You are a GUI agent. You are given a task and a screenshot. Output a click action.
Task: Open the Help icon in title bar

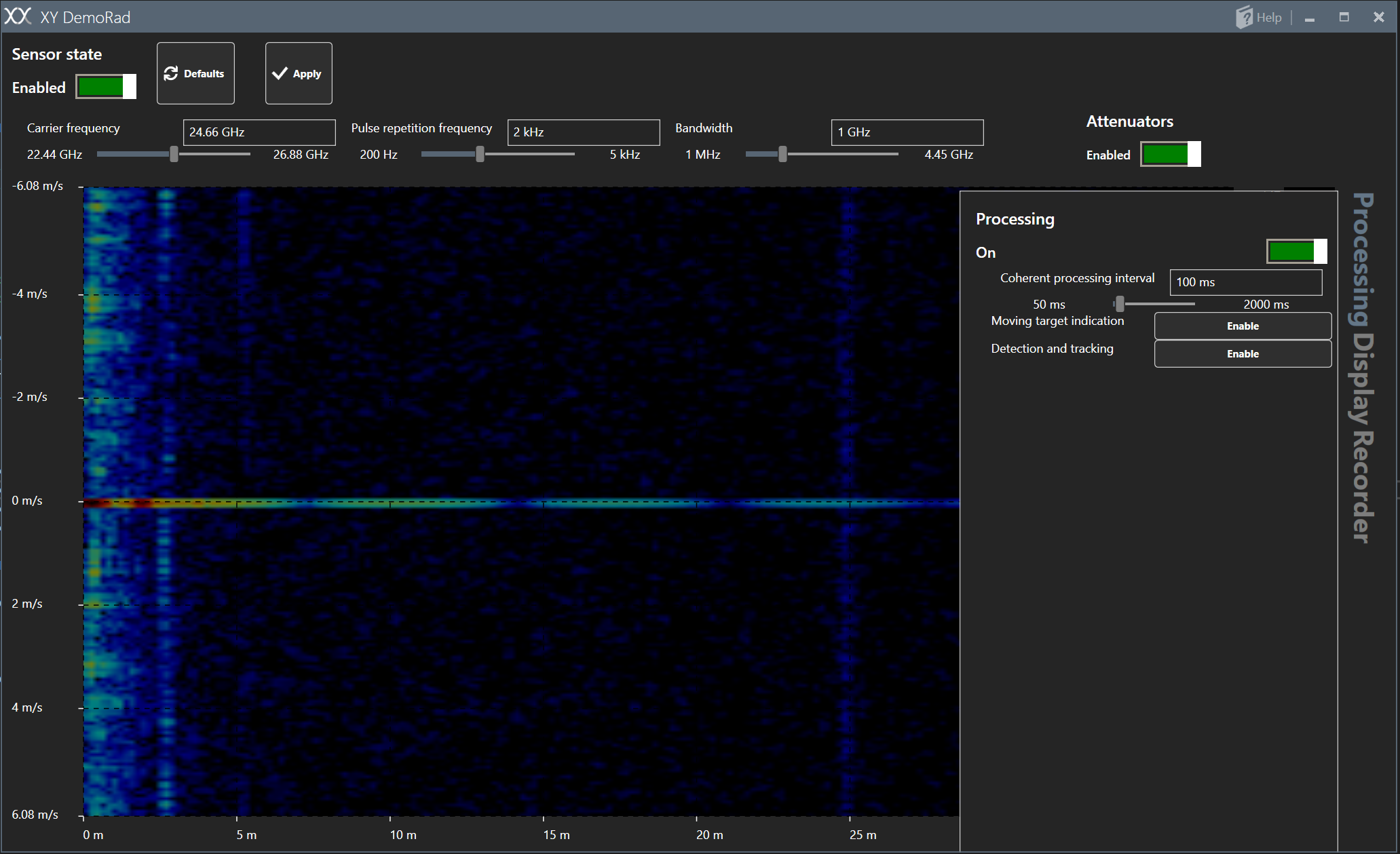[1244, 17]
